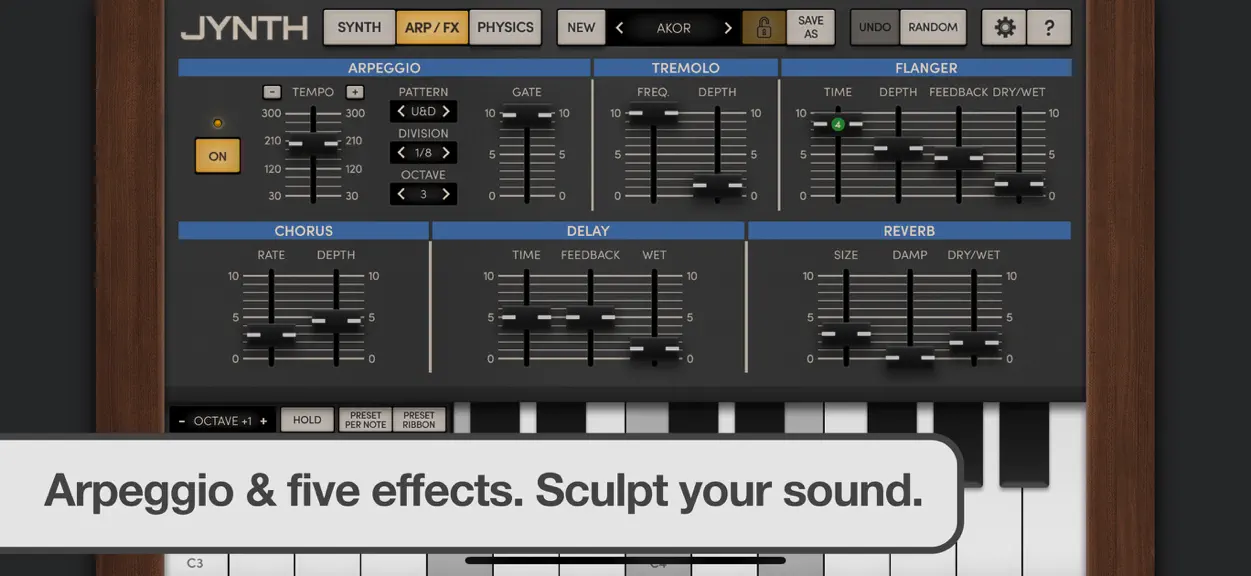
Task: Toggle the arpeggio ON button
Action: (x=217, y=156)
